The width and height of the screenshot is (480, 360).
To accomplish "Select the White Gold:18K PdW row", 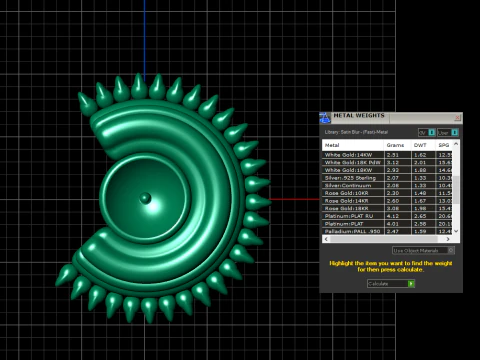I will point(387,162).
